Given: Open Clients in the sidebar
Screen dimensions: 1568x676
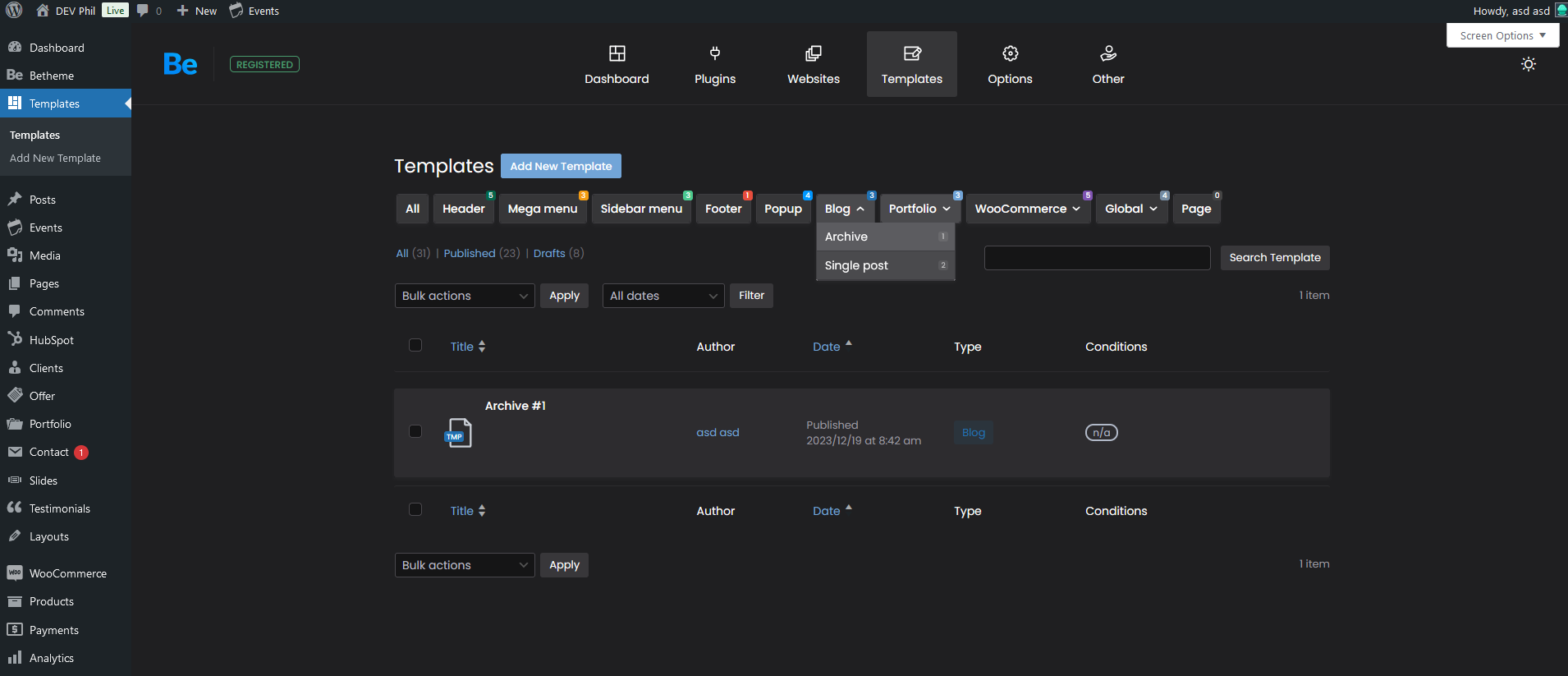Looking at the screenshot, I should pyautogui.click(x=66, y=368).
